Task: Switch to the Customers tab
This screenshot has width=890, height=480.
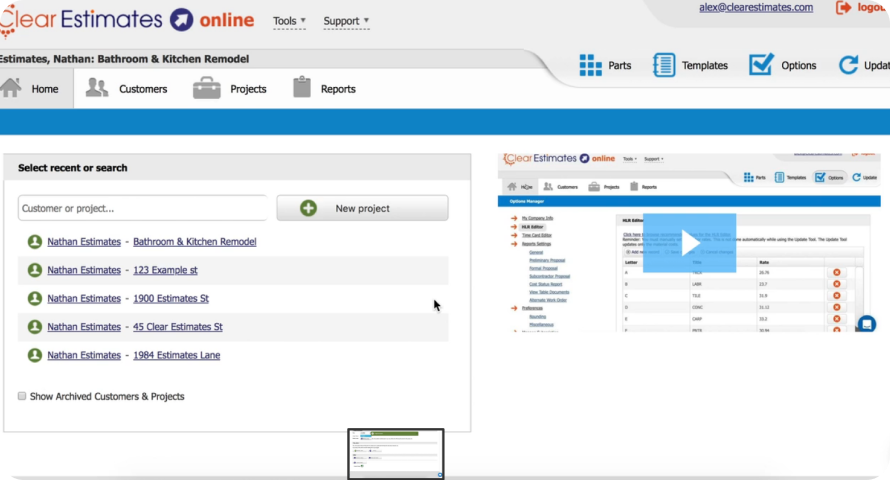Action: coord(126,89)
